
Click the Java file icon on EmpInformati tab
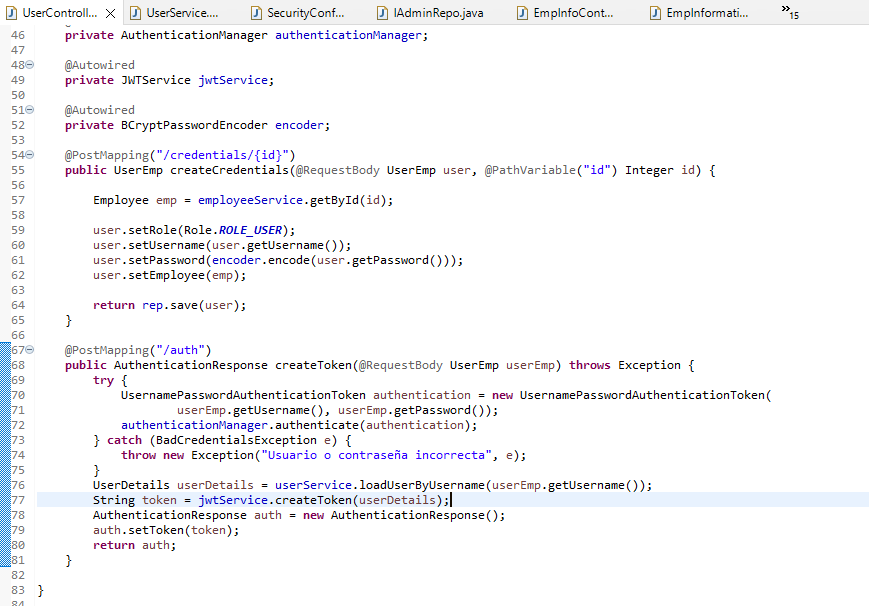[654, 14]
